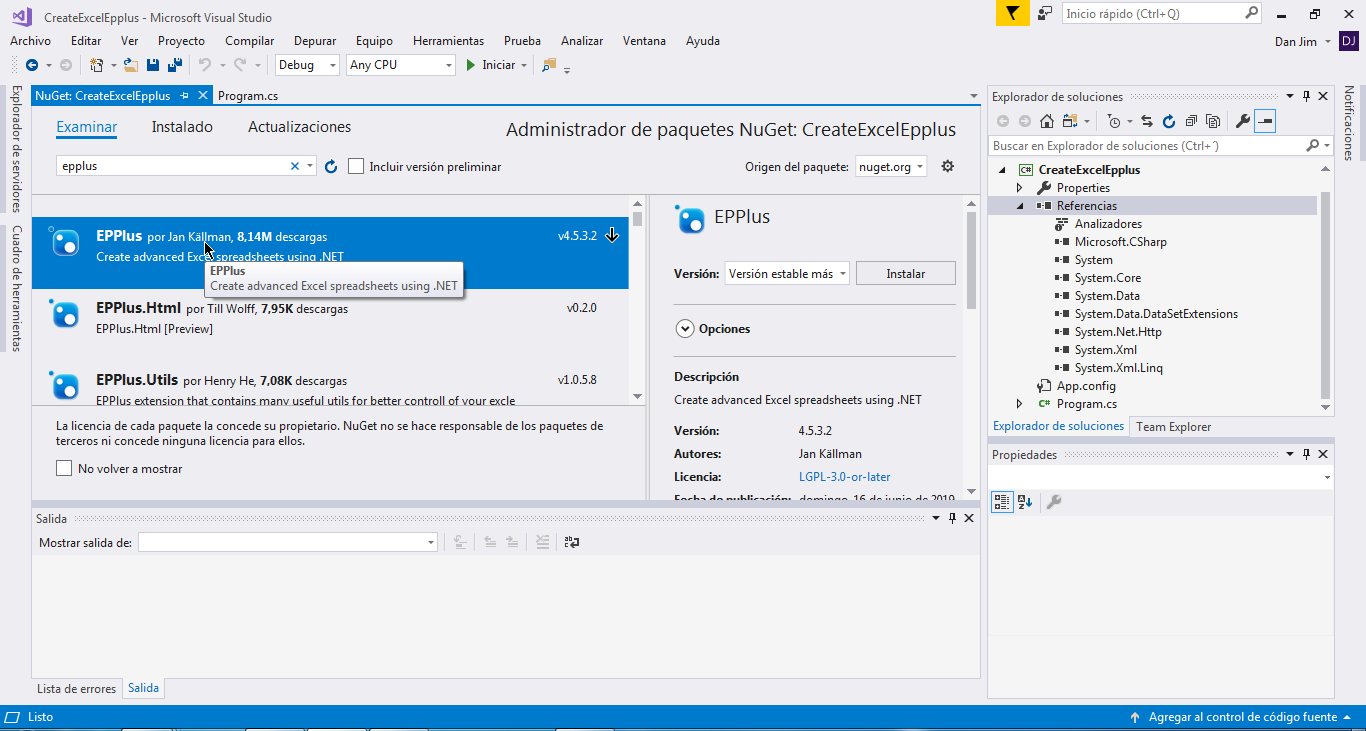Expand the Opciones section

click(x=685, y=329)
